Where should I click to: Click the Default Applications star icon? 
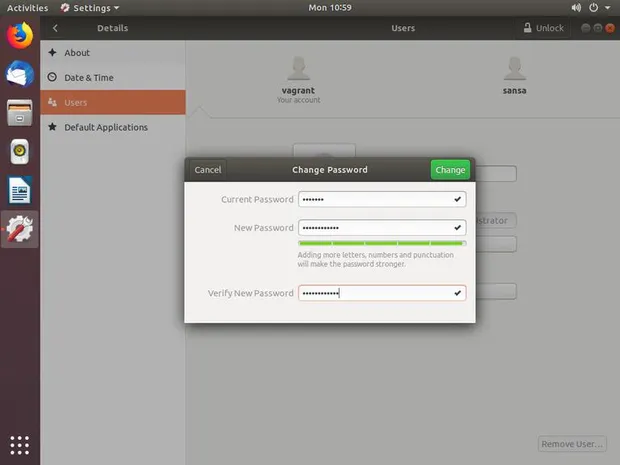[x=52, y=127]
